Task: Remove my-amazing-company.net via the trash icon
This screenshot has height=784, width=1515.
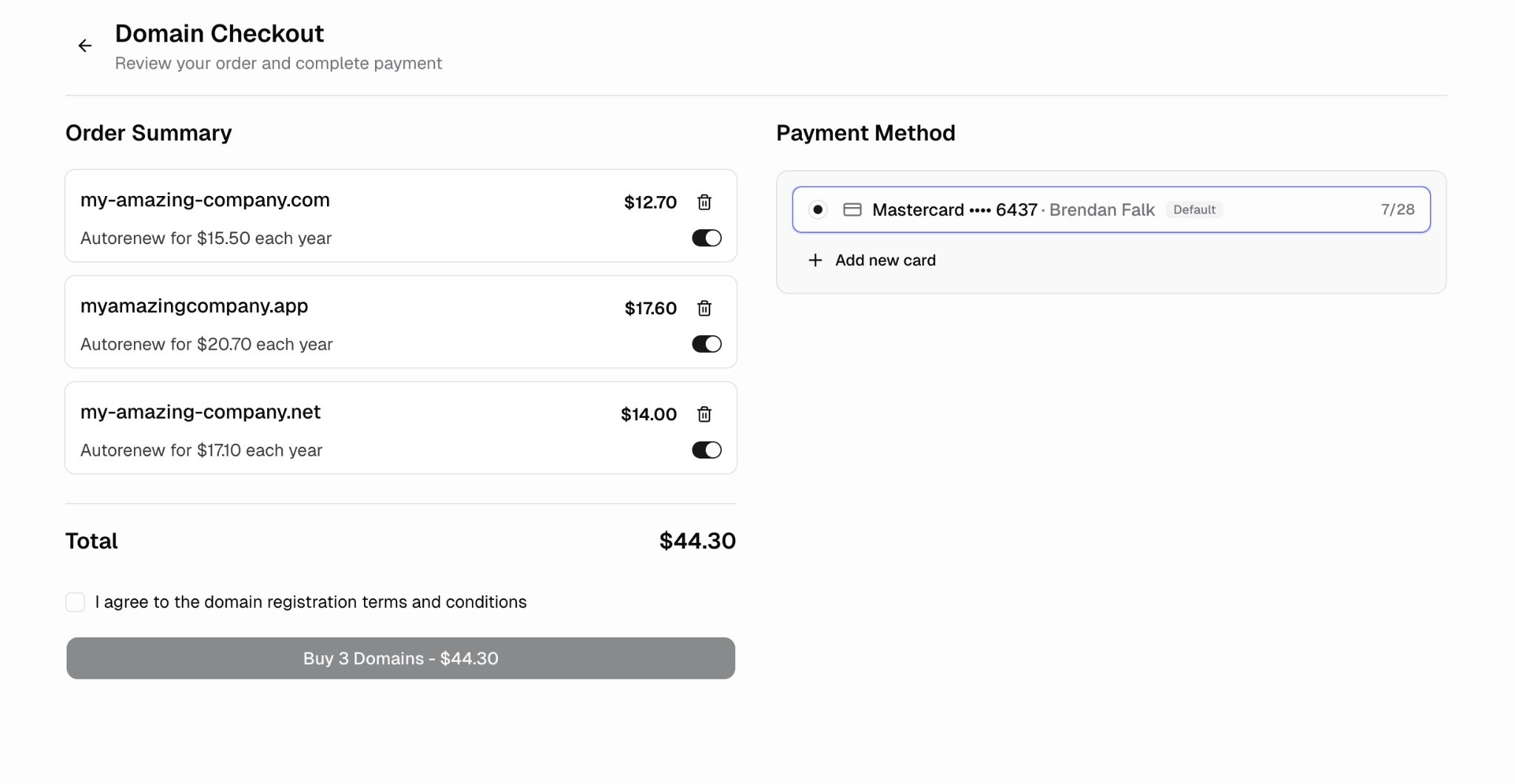Action: click(704, 414)
